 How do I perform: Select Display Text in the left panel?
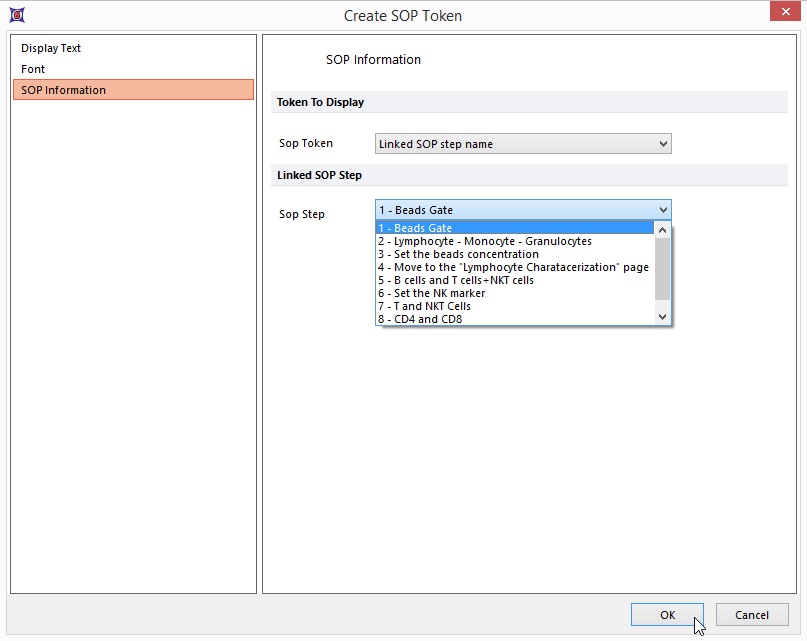coord(51,48)
